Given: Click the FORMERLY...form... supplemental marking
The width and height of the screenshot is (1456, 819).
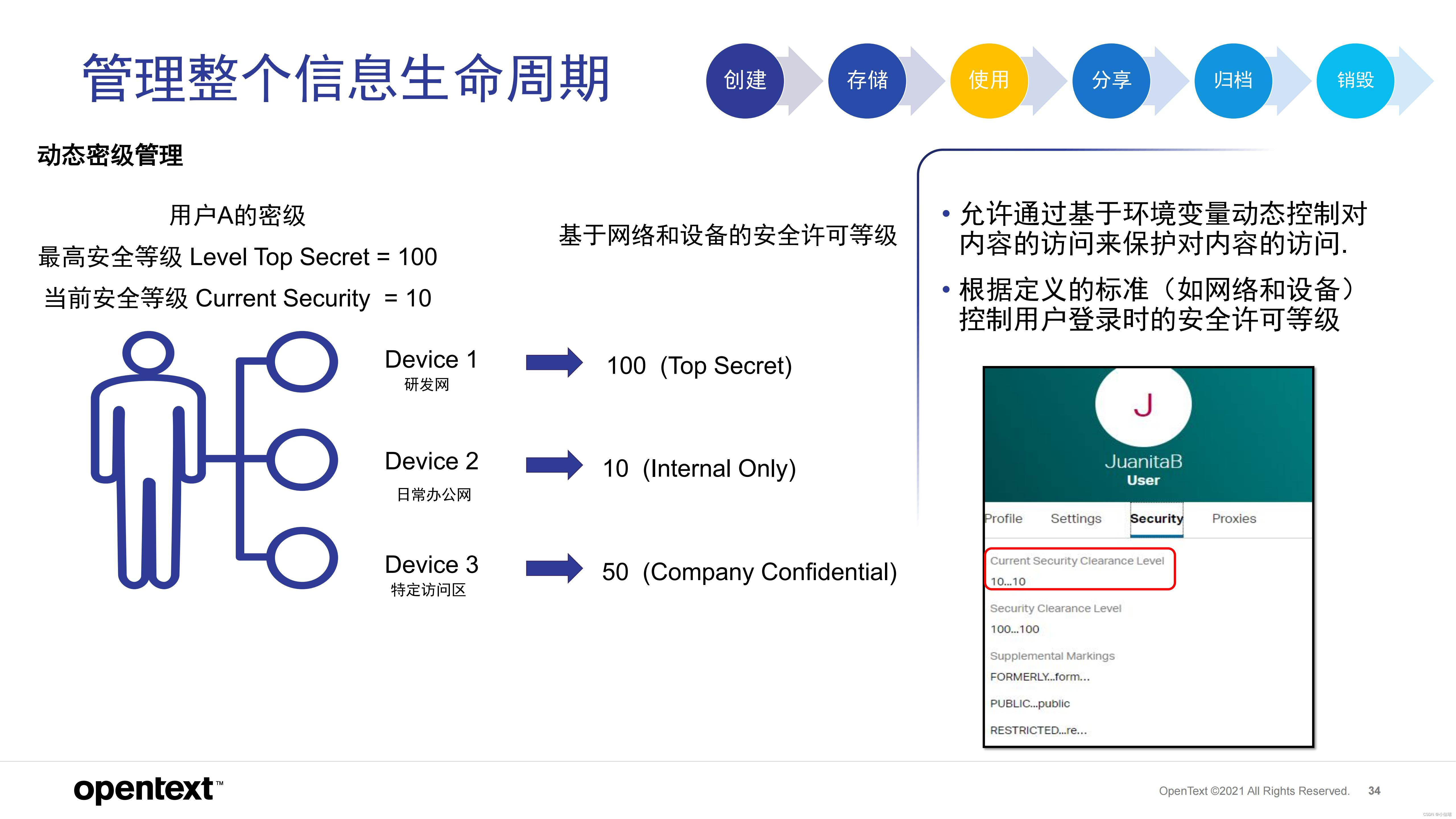Looking at the screenshot, I should coord(1039,677).
